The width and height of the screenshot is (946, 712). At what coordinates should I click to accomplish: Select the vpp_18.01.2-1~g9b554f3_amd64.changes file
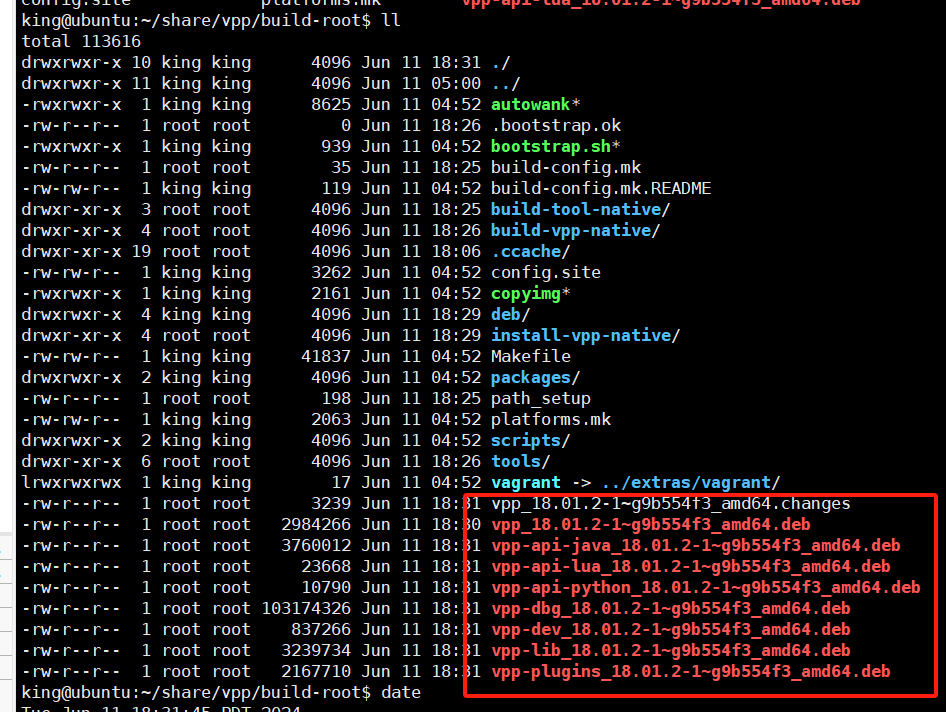(x=671, y=504)
